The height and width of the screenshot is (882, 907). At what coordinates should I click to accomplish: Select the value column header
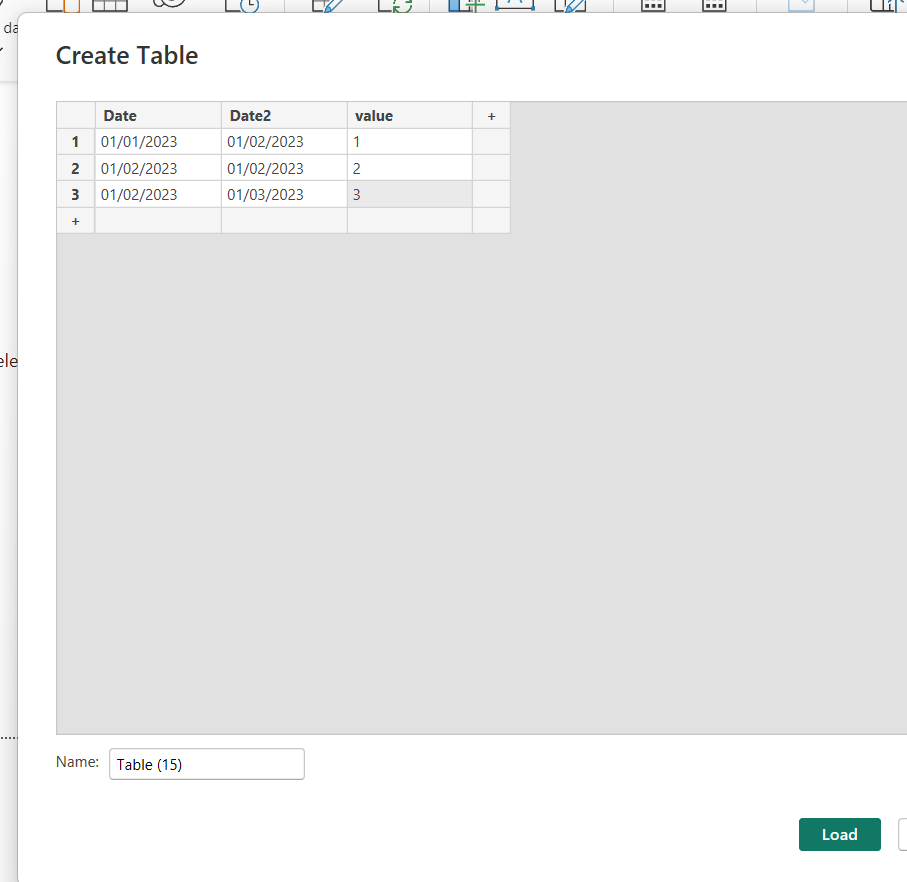tap(410, 116)
